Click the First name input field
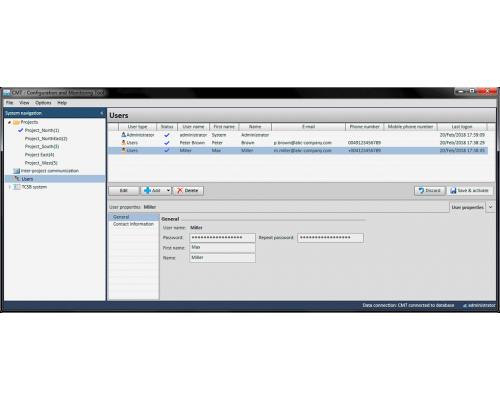The image size is (500, 400). 222,247
